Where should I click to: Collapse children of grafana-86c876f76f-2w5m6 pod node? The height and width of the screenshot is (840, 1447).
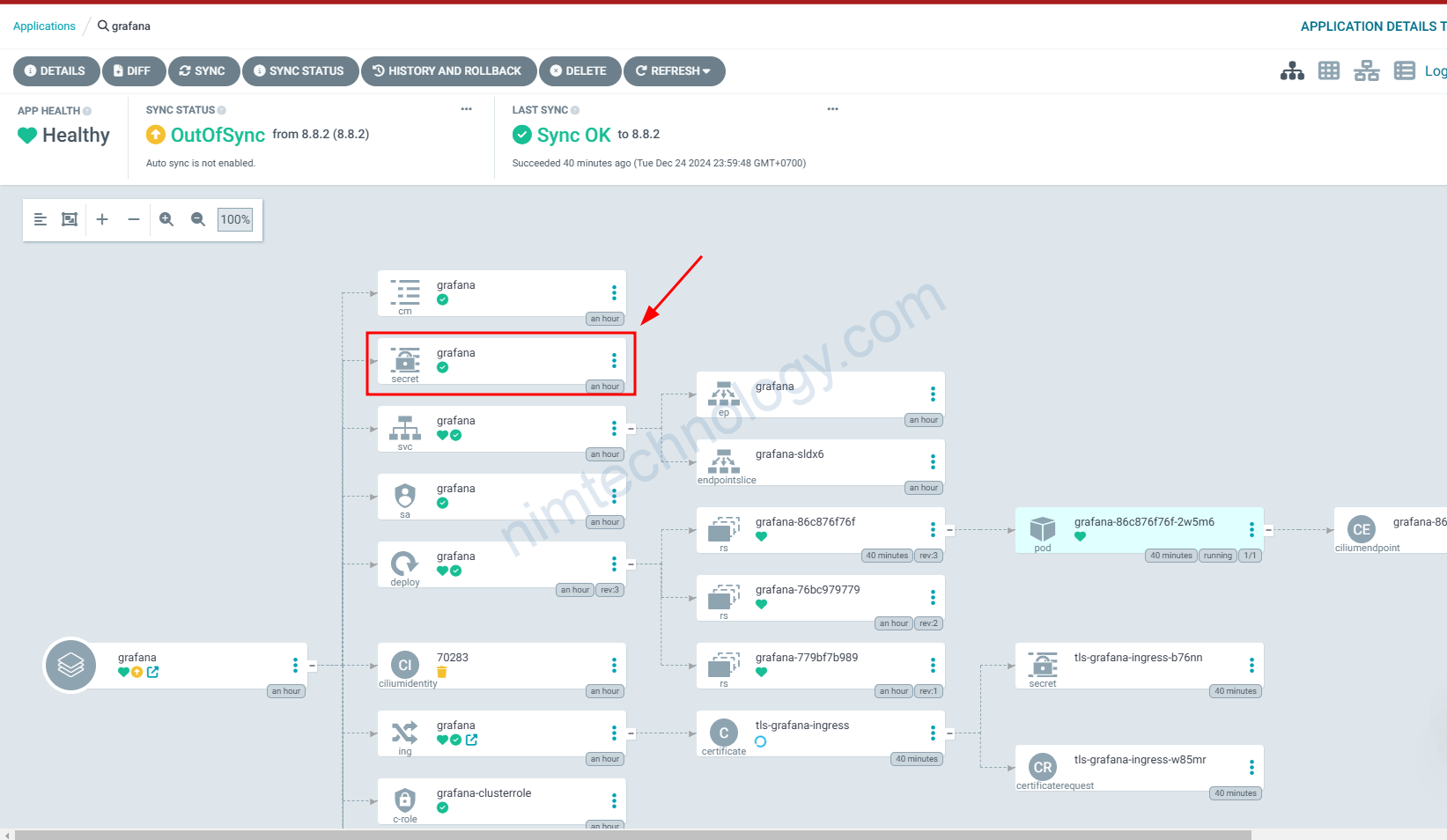(x=1269, y=530)
